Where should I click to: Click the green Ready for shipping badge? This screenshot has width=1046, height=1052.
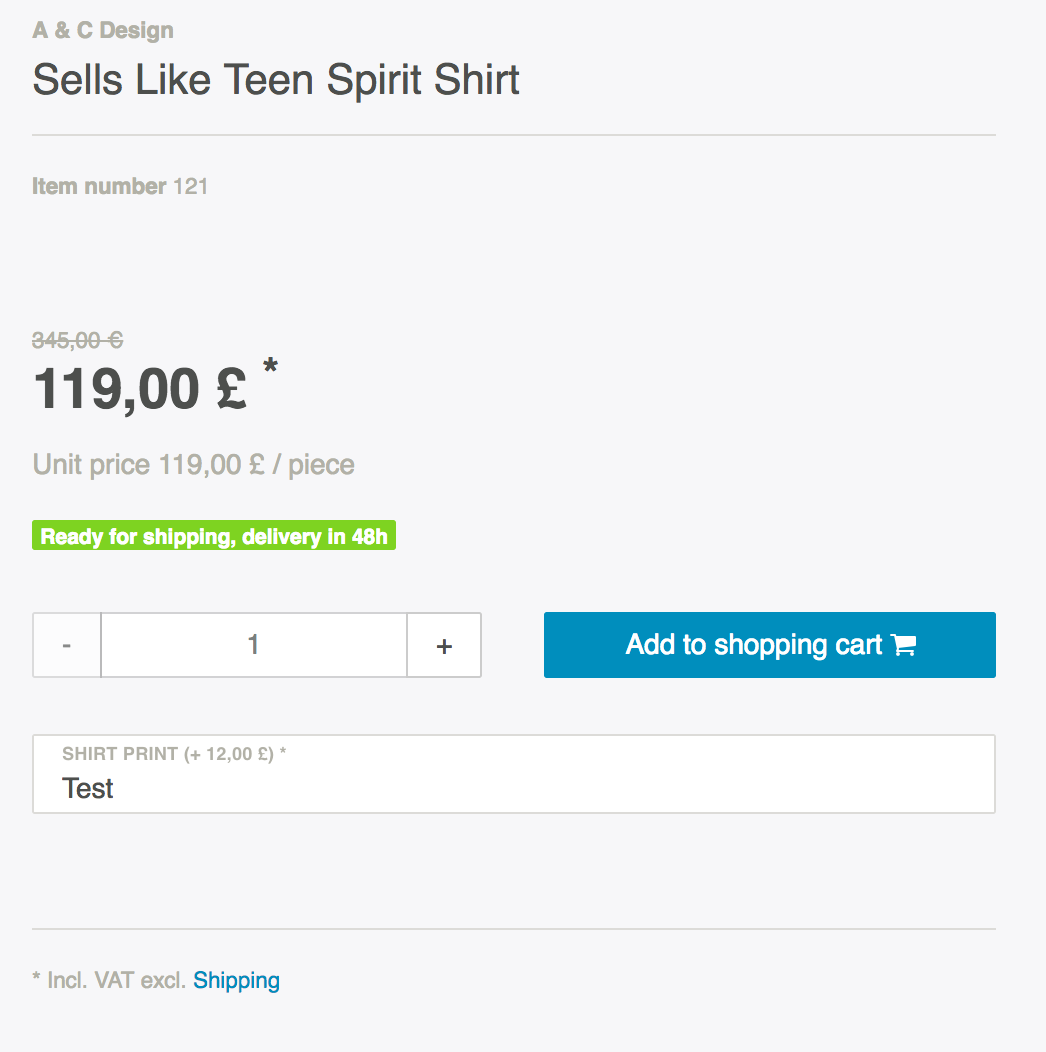tap(214, 537)
